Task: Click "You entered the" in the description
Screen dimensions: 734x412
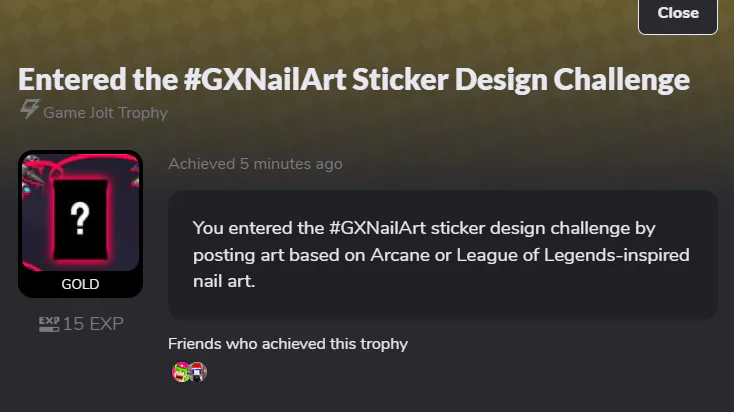Action: click(x=251, y=228)
